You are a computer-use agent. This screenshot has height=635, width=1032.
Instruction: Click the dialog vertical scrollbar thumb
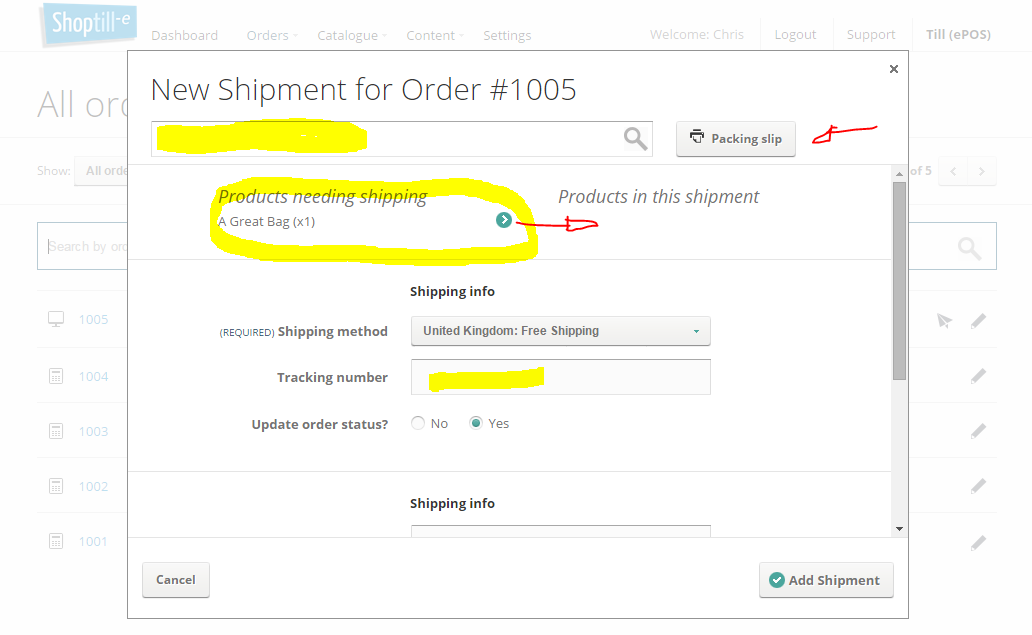click(899, 281)
